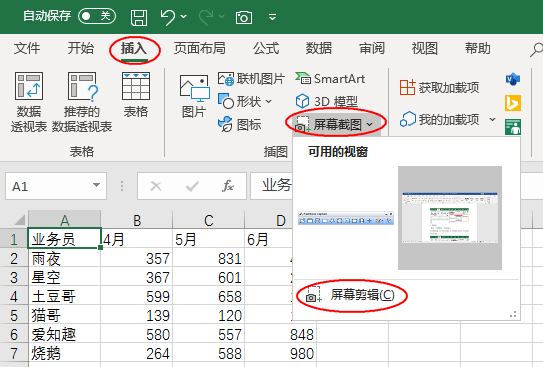Switch to the 公式 (Formulas) tab

[266, 48]
